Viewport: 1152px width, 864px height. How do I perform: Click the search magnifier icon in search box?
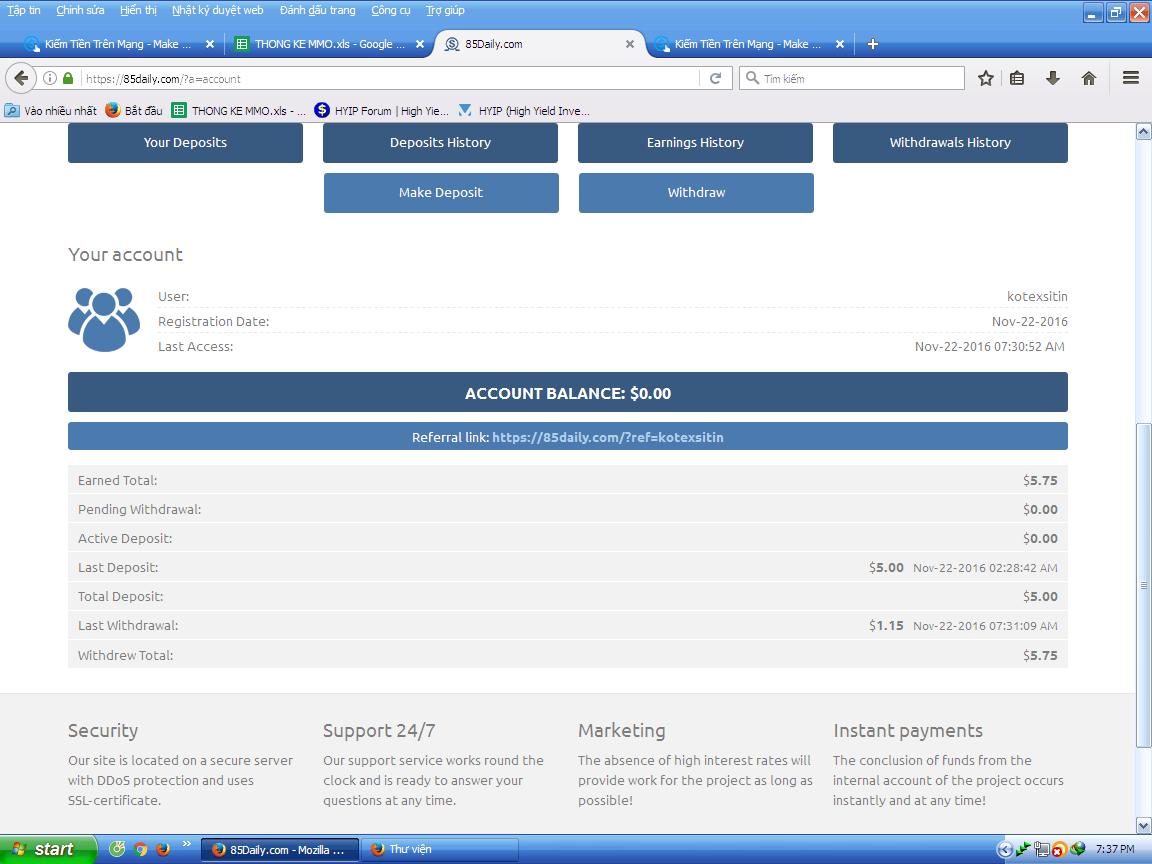pyautogui.click(x=752, y=78)
